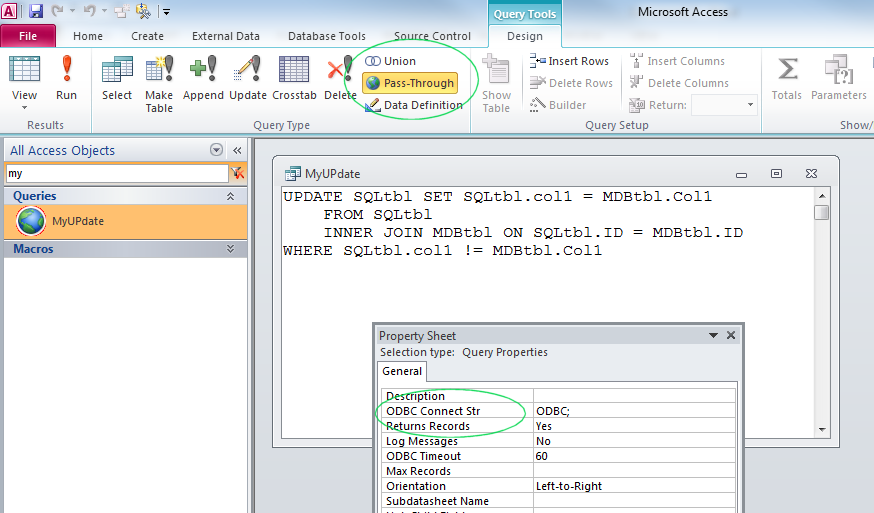Choose the Crosstab query type
This screenshot has width=874, height=513.
tap(294, 78)
